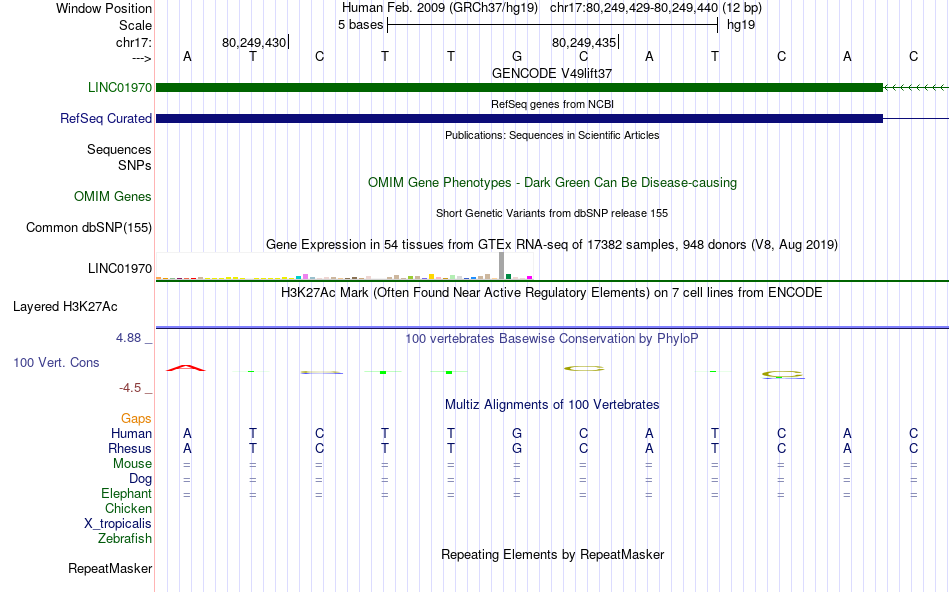Click the red A conservation peak in PhyloP track
Image resolution: width=950 pixels, height=592 pixels.
click(x=186, y=368)
